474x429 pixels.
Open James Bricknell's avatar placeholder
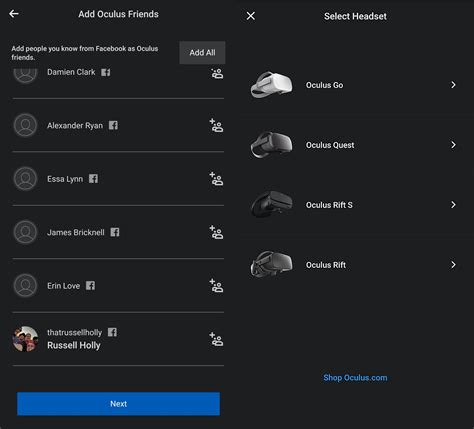[25, 232]
